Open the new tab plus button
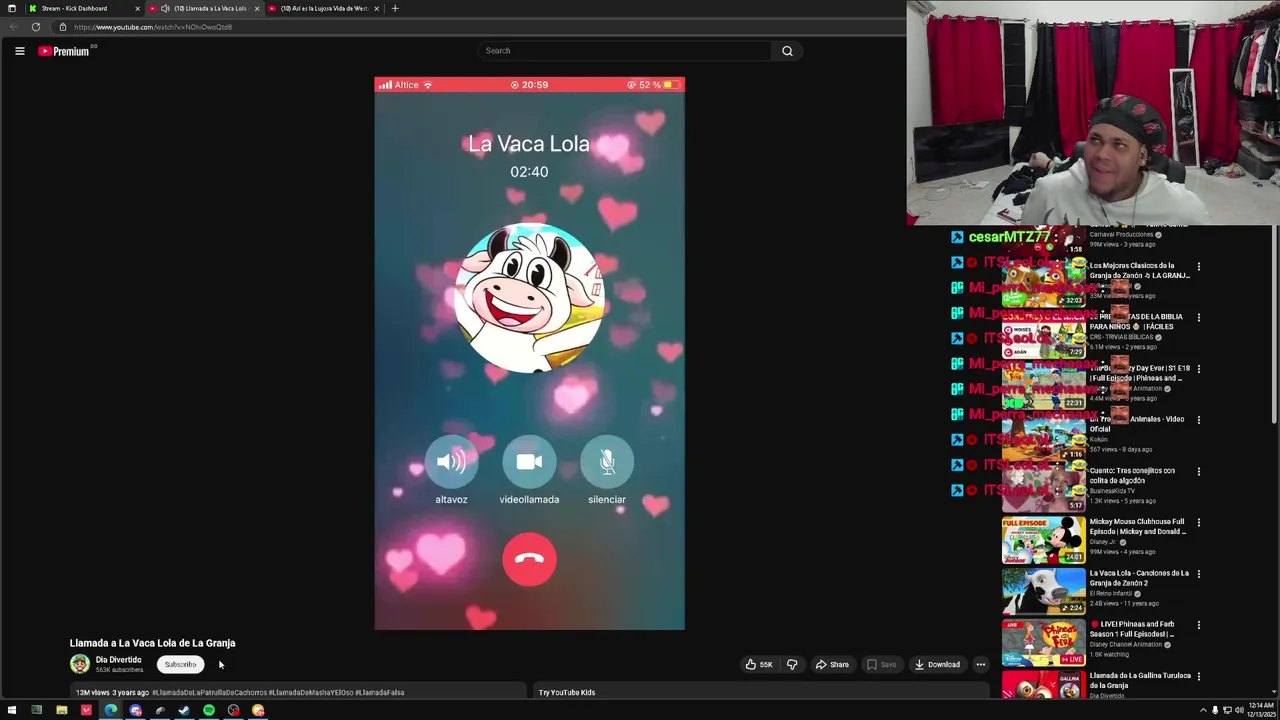This screenshot has width=1280, height=720. pyautogui.click(x=395, y=8)
